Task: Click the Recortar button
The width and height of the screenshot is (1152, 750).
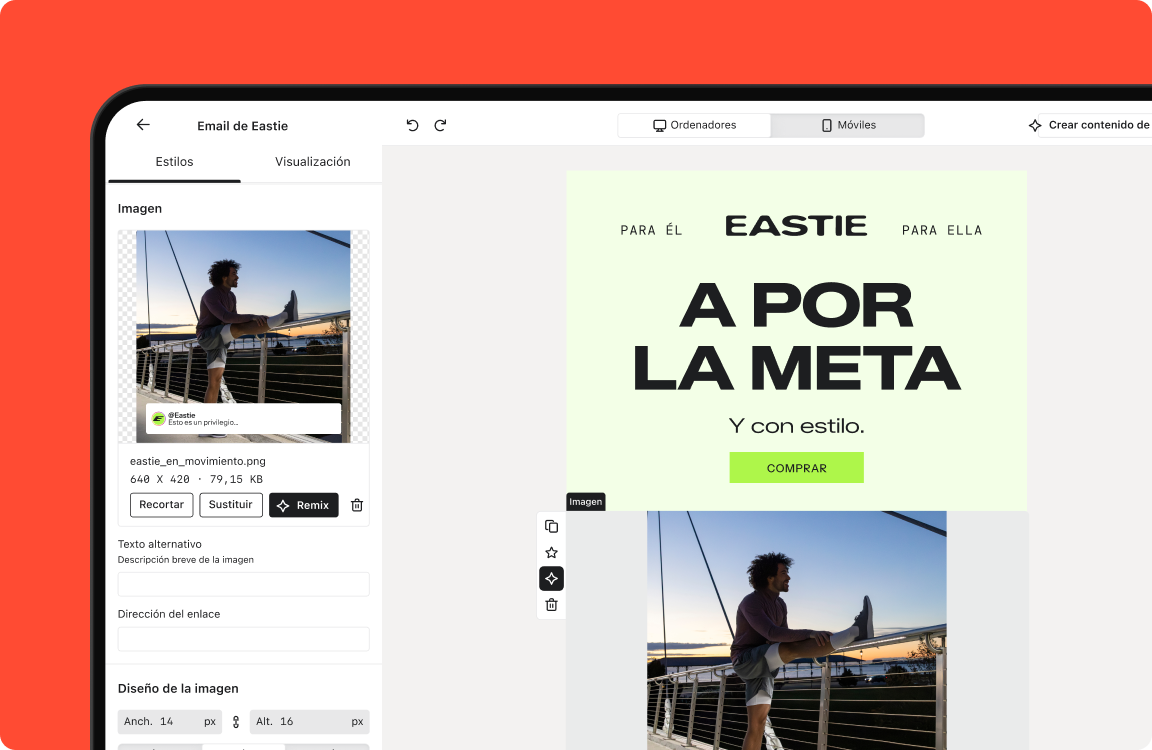Action: coord(162,505)
